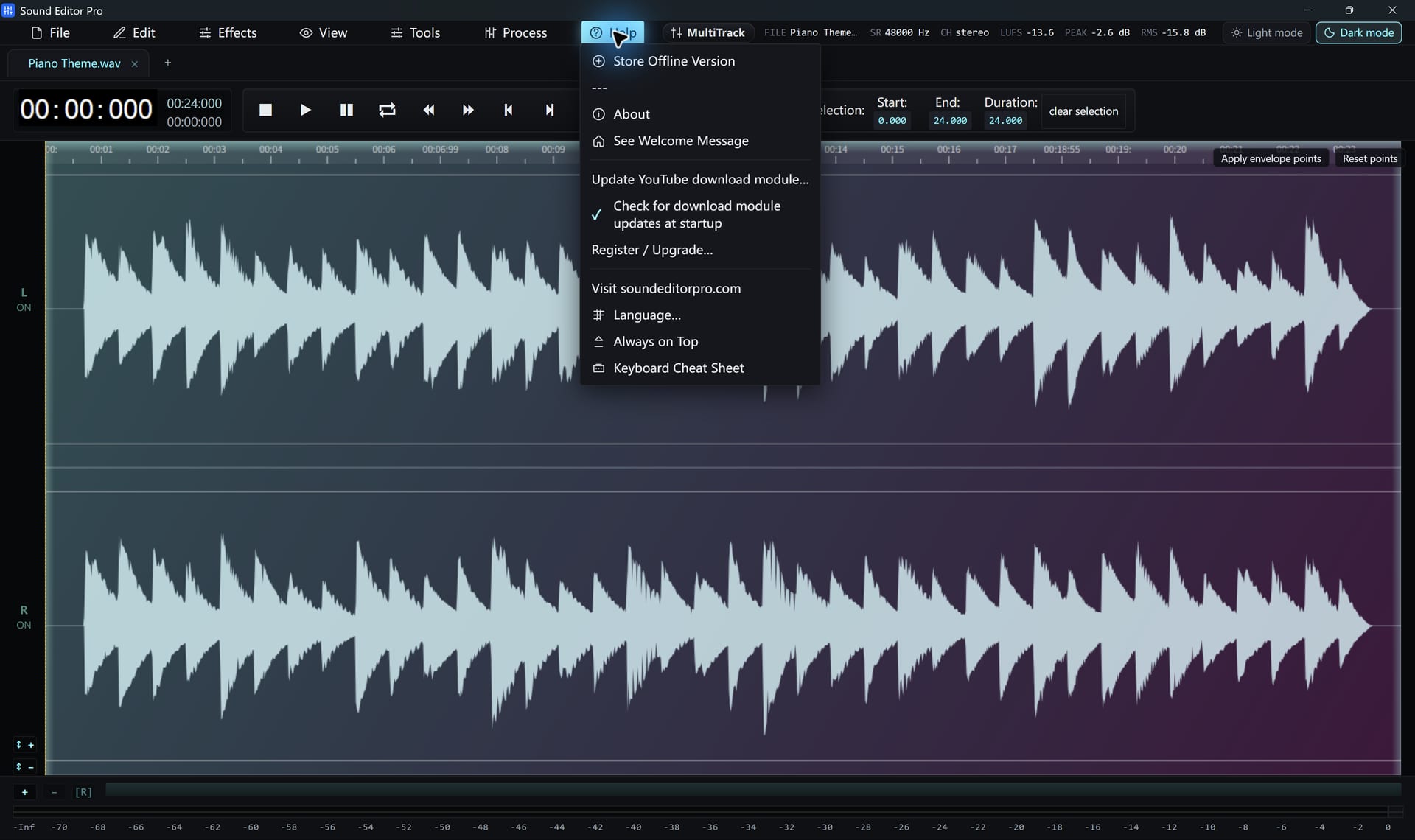Viewport: 1415px width, 840px height.
Task: Activate Dark mode
Action: 1358,32
